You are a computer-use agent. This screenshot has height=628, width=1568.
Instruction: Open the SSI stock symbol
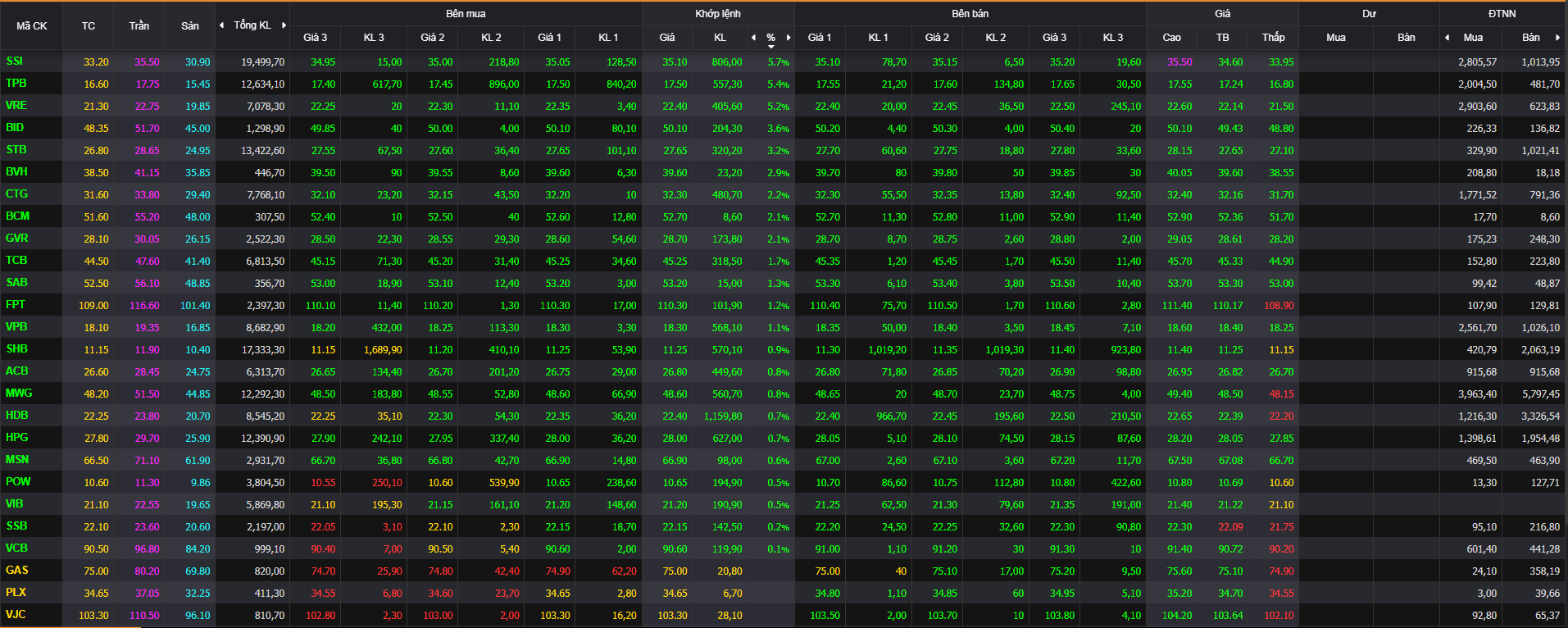[x=15, y=61]
